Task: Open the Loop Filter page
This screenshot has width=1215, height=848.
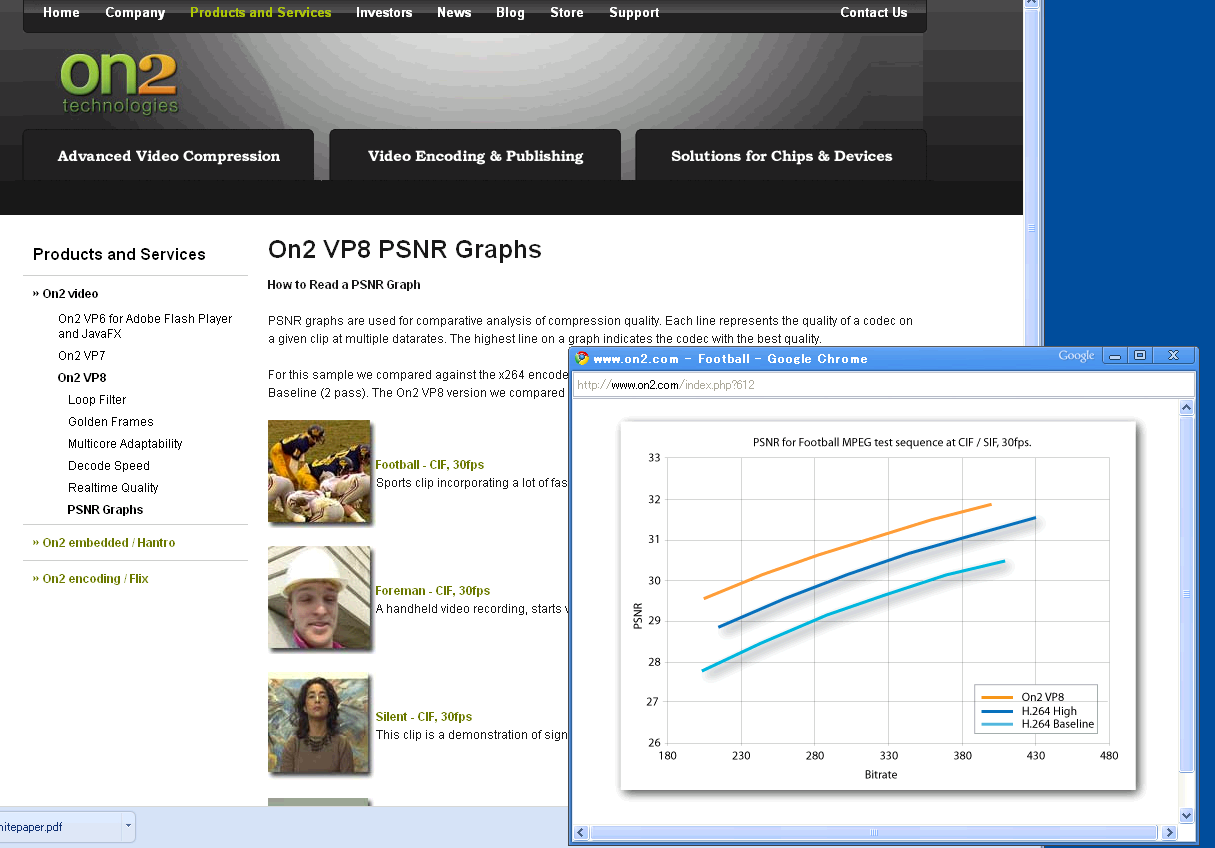Action: (x=97, y=400)
